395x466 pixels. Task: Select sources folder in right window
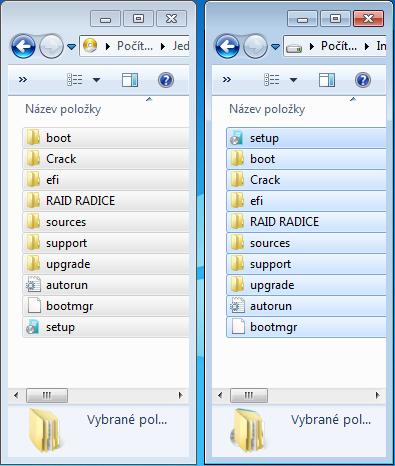tap(306, 243)
